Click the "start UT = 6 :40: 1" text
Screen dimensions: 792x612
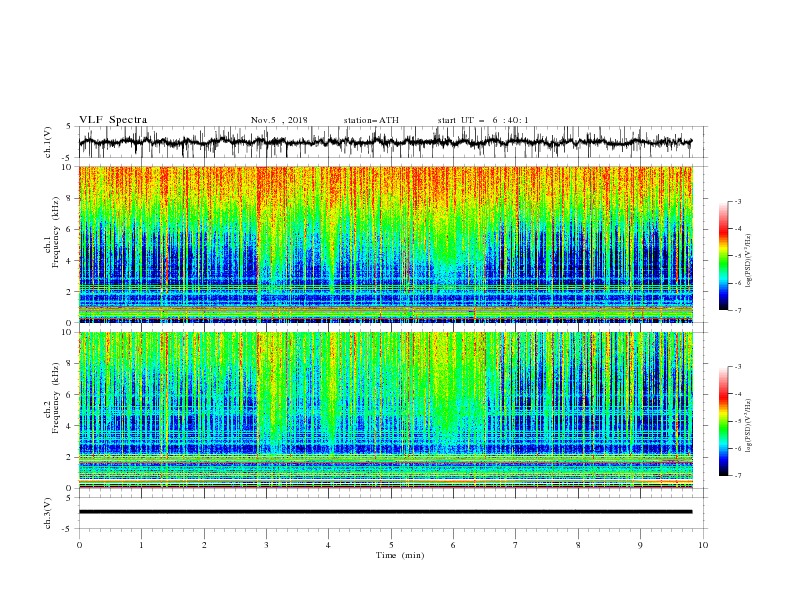coord(483,120)
